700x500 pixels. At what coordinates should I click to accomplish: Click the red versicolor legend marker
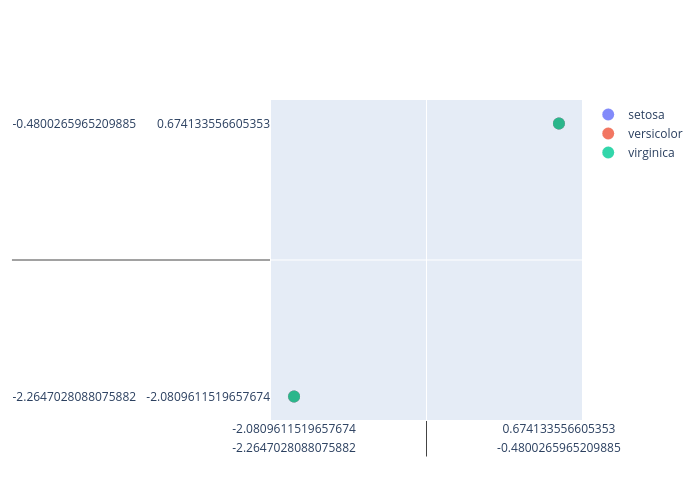click(608, 134)
